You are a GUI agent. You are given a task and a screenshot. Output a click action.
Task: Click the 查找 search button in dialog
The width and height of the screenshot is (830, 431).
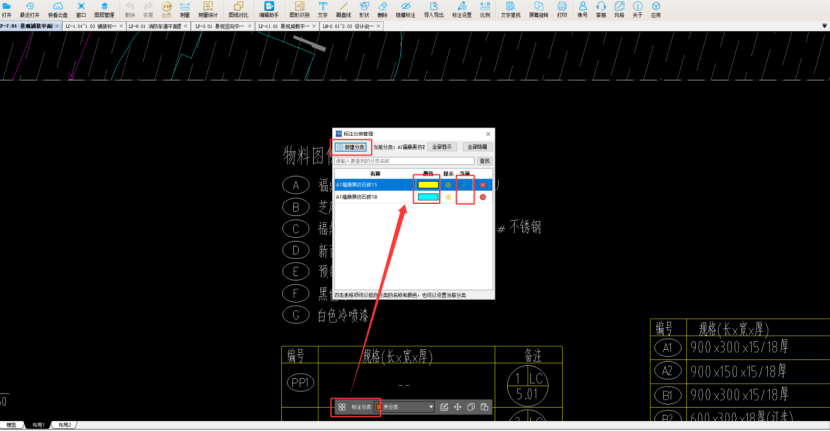coord(484,161)
